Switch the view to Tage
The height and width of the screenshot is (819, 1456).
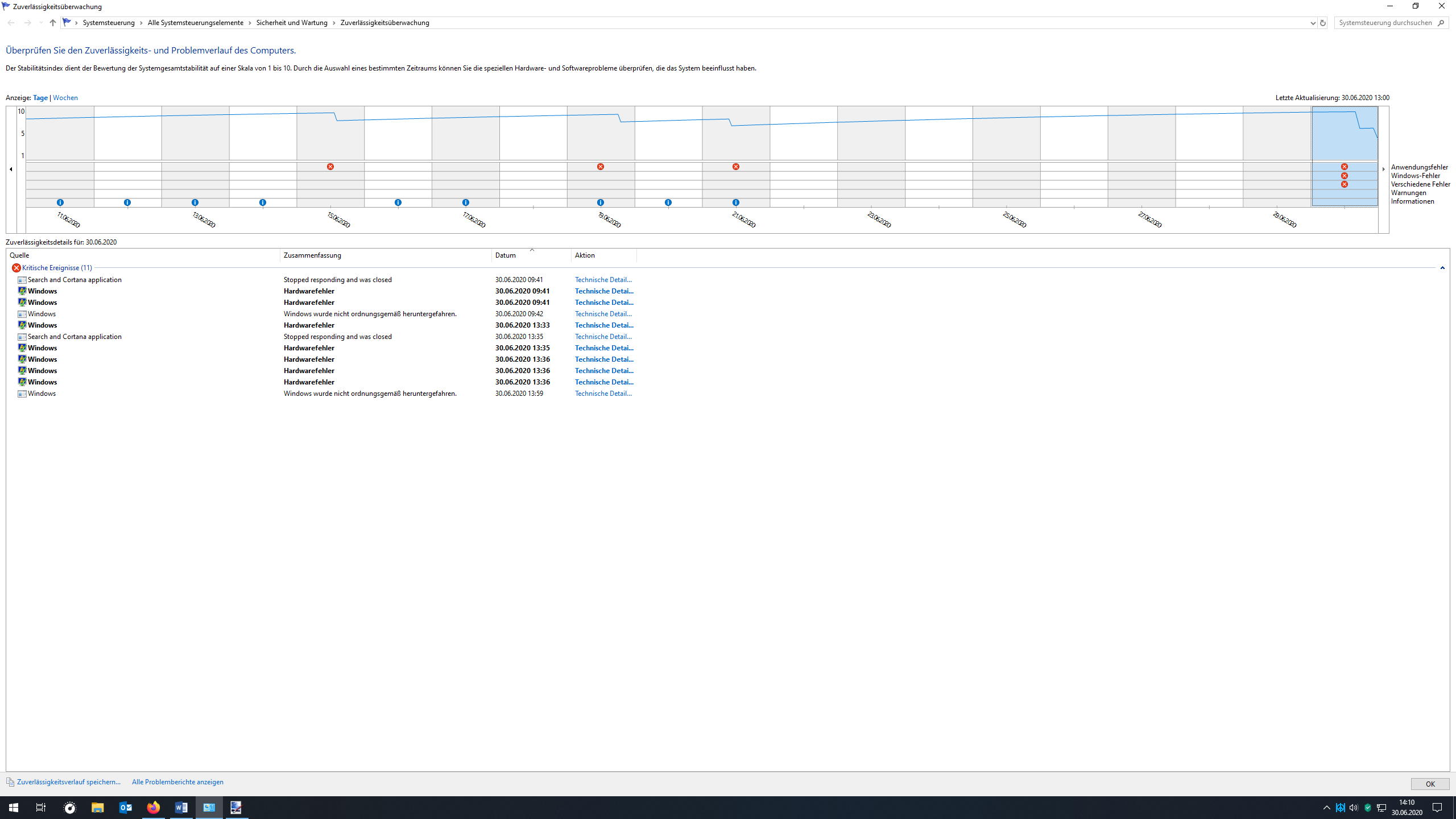pyautogui.click(x=40, y=98)
